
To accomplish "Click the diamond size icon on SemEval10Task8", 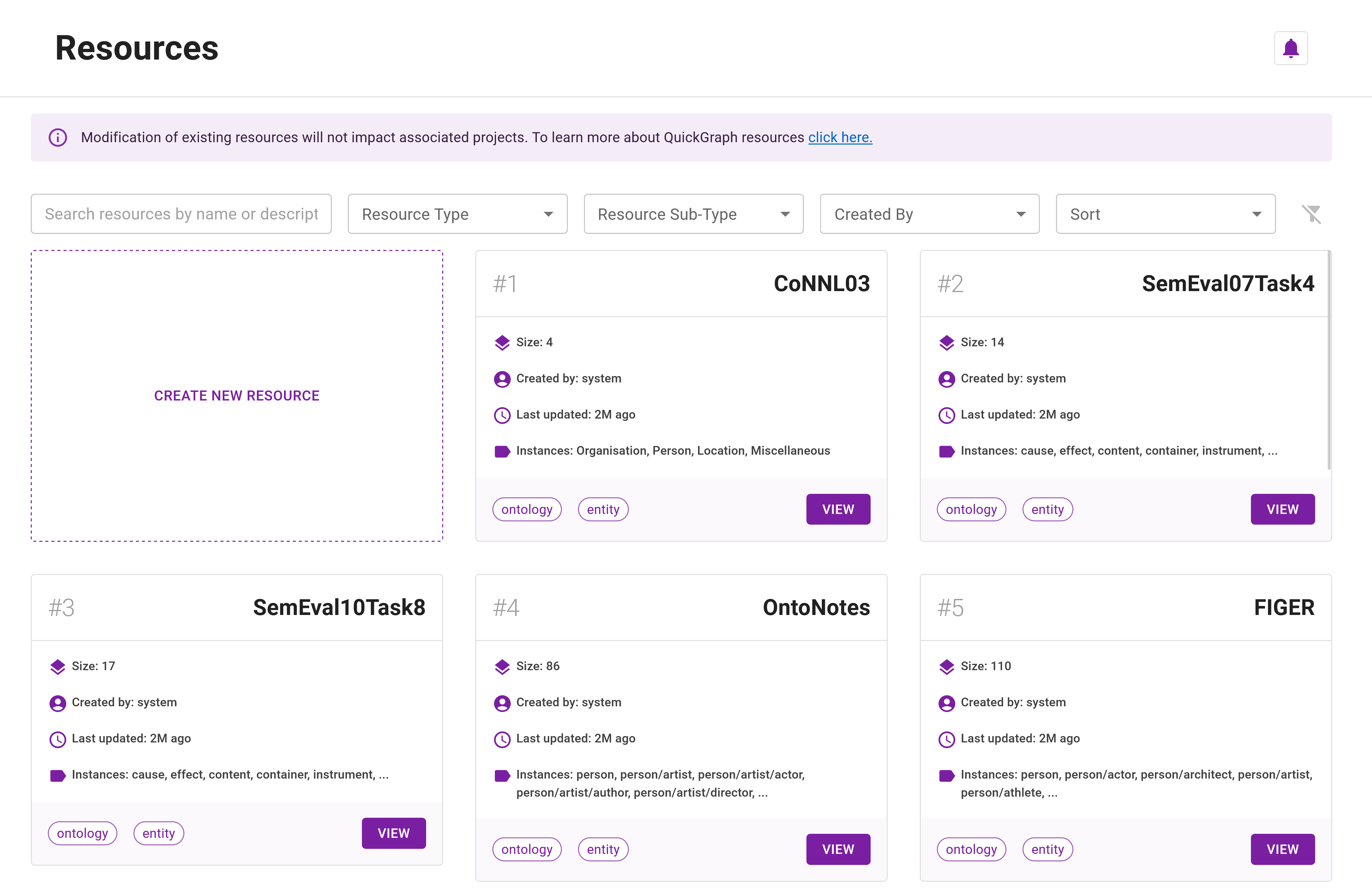I will (57, 666).
